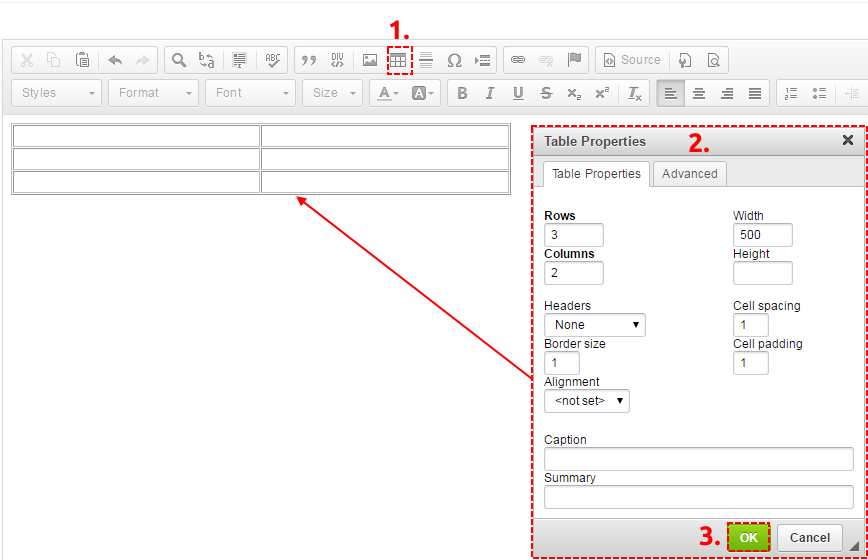Select the Table Properties tab
Screen dimensions: 868x560
596,174
